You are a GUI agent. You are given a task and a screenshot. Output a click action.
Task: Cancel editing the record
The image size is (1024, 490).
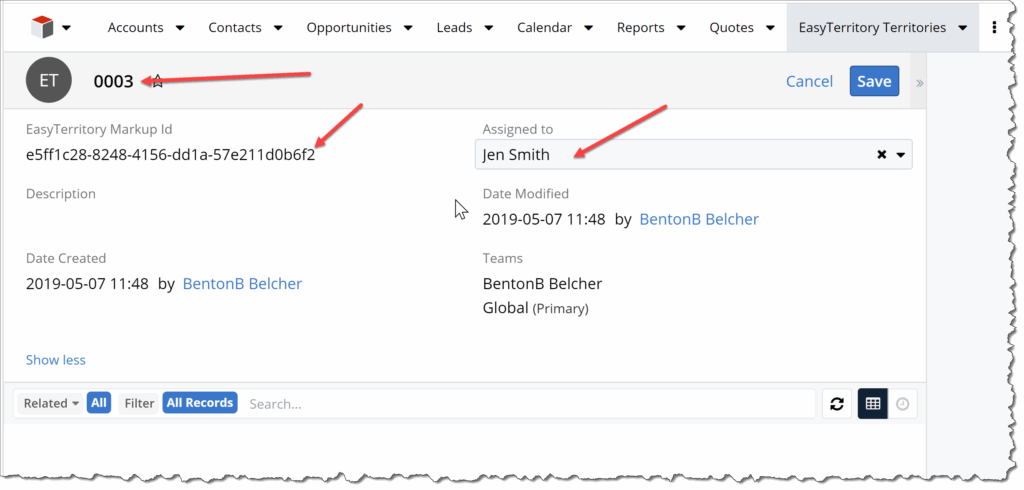809,81
